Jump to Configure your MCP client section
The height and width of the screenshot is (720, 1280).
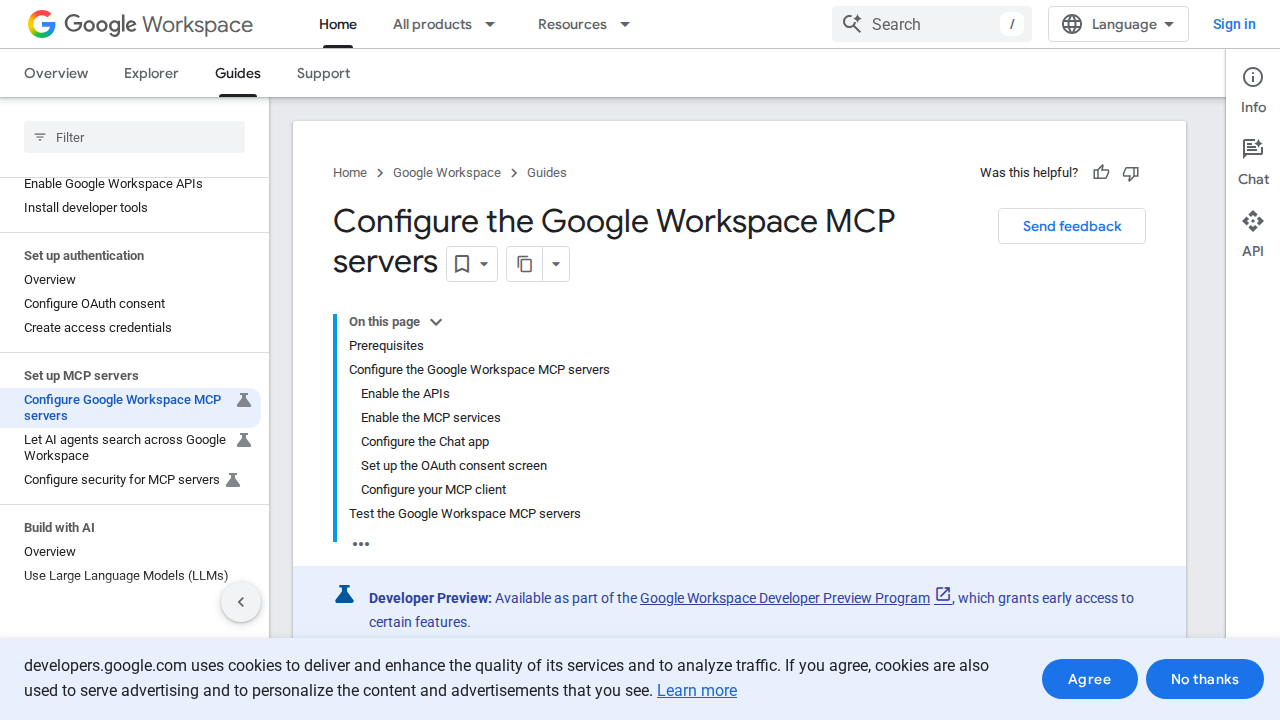(x=433, y=490)
